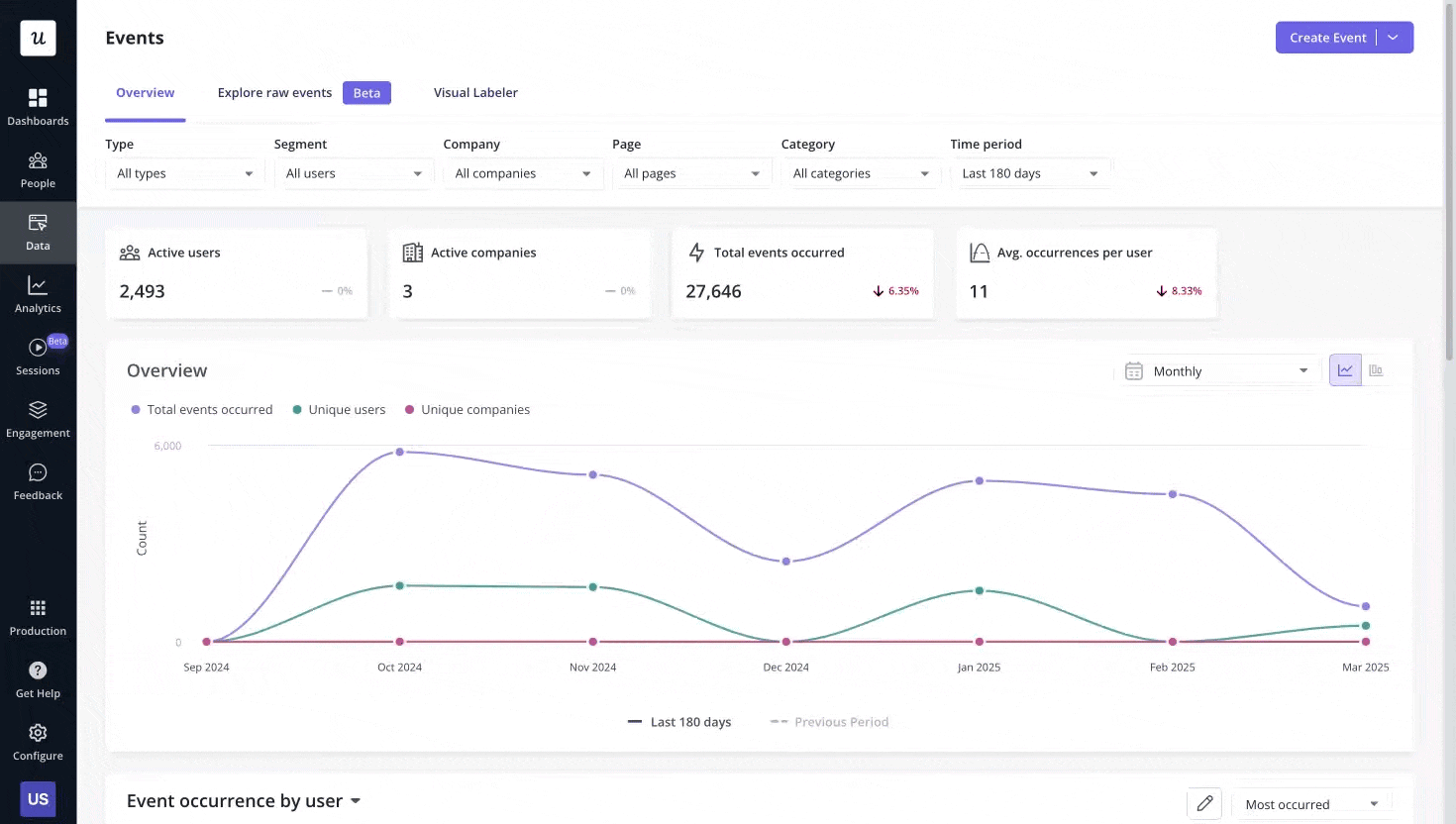The image size is (1456, 824).
Task: Click the Create Event button
Action: point(1327,37)
